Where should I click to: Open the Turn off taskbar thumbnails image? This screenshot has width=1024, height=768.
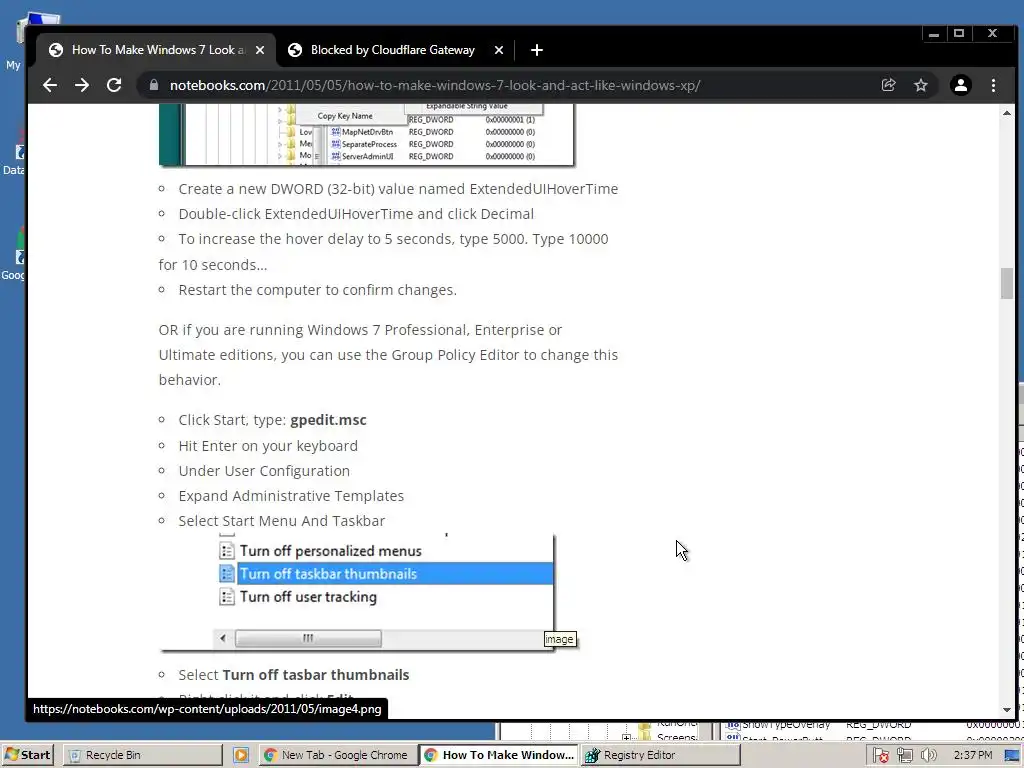coord(357,593)
